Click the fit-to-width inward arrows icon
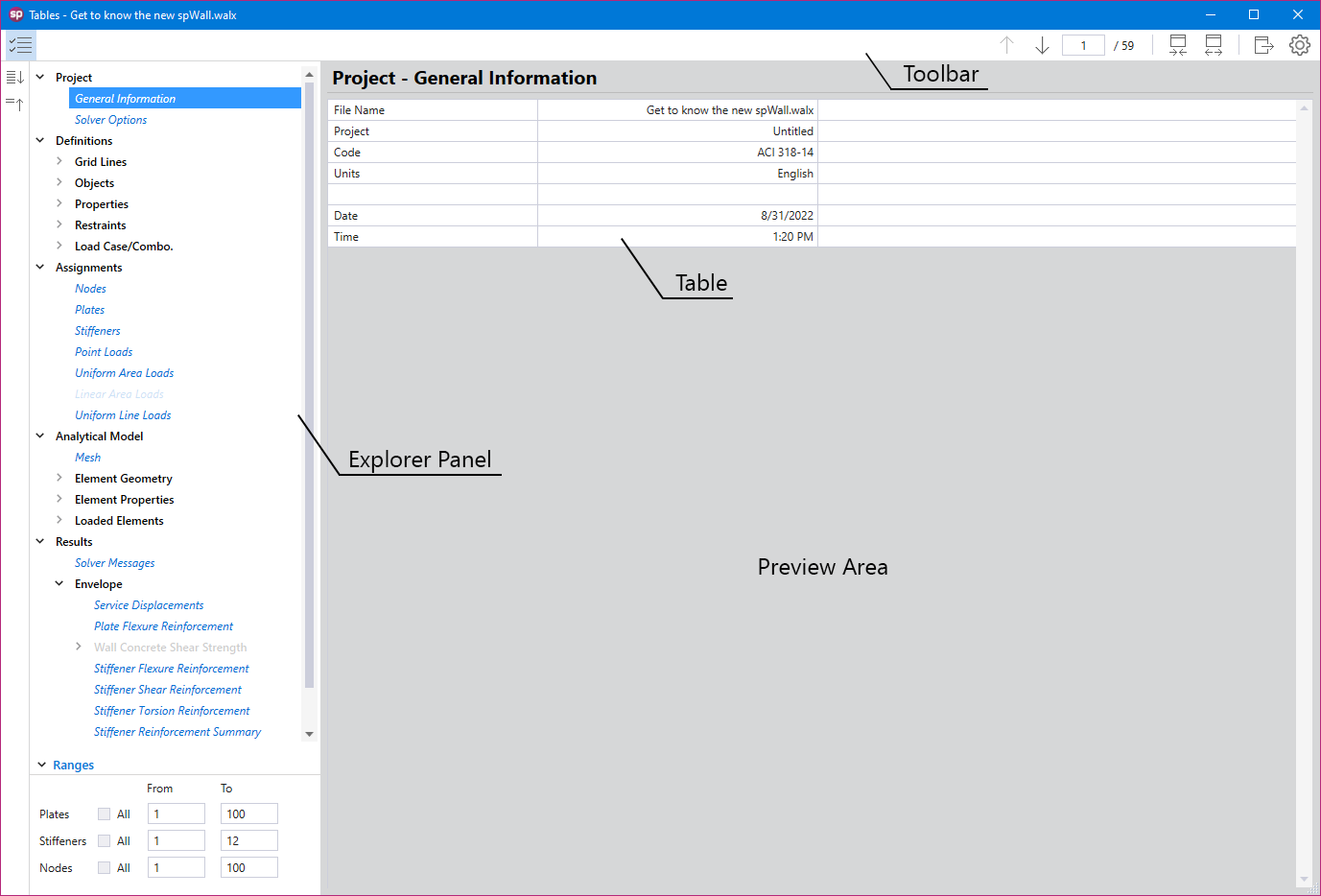This screenshot has width=1321, height=896. tap(1178, 45)
